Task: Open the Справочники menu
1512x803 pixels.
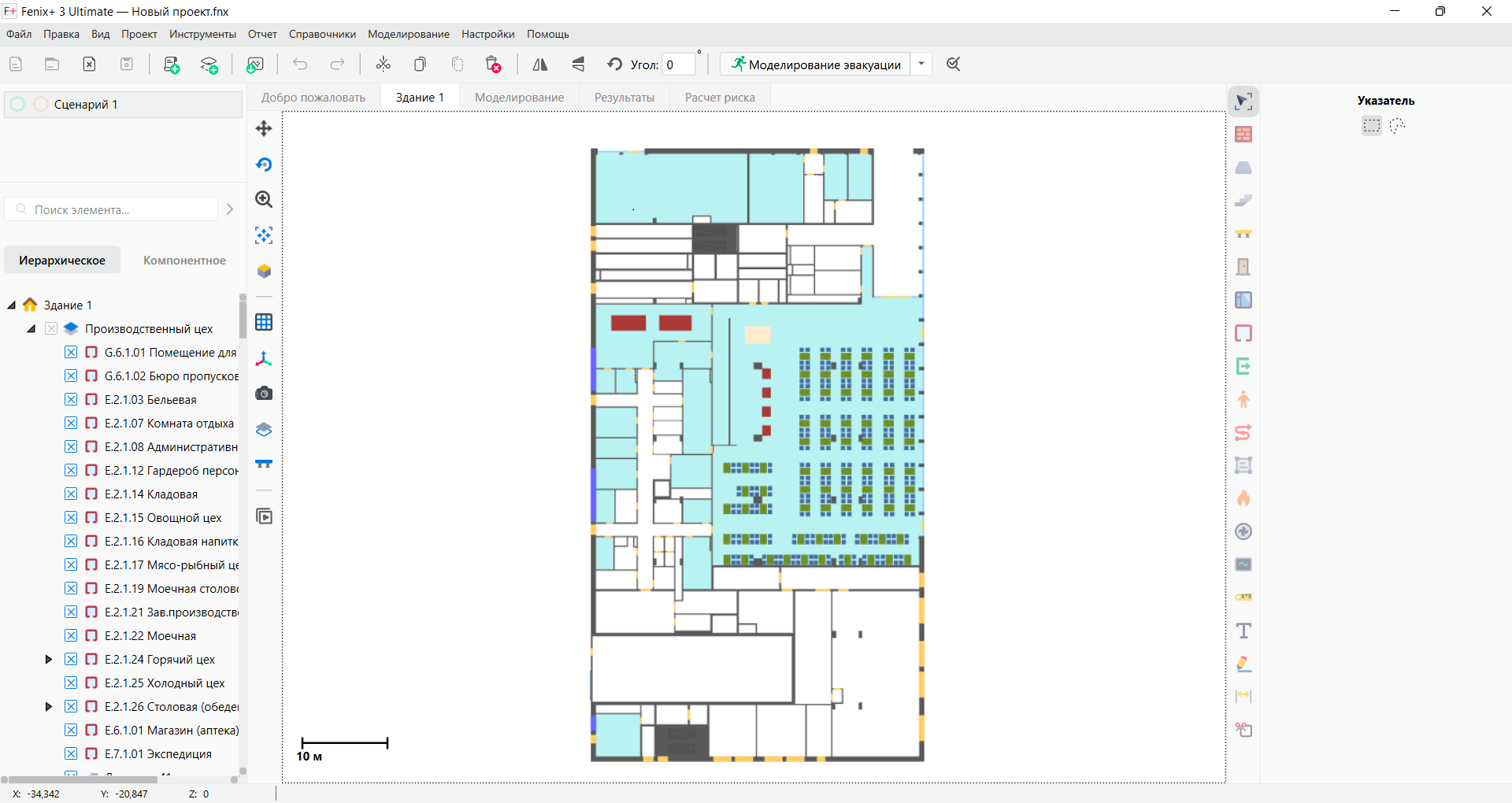Action: click(x=322, y=35)
